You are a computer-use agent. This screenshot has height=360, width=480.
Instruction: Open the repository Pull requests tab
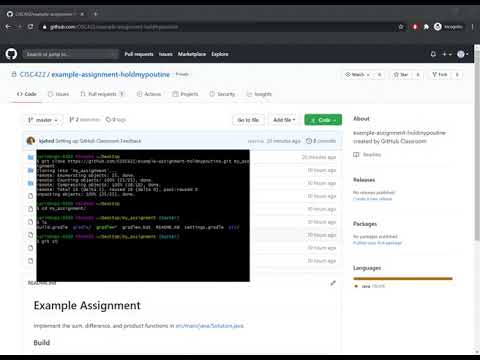tap(102, 94)
